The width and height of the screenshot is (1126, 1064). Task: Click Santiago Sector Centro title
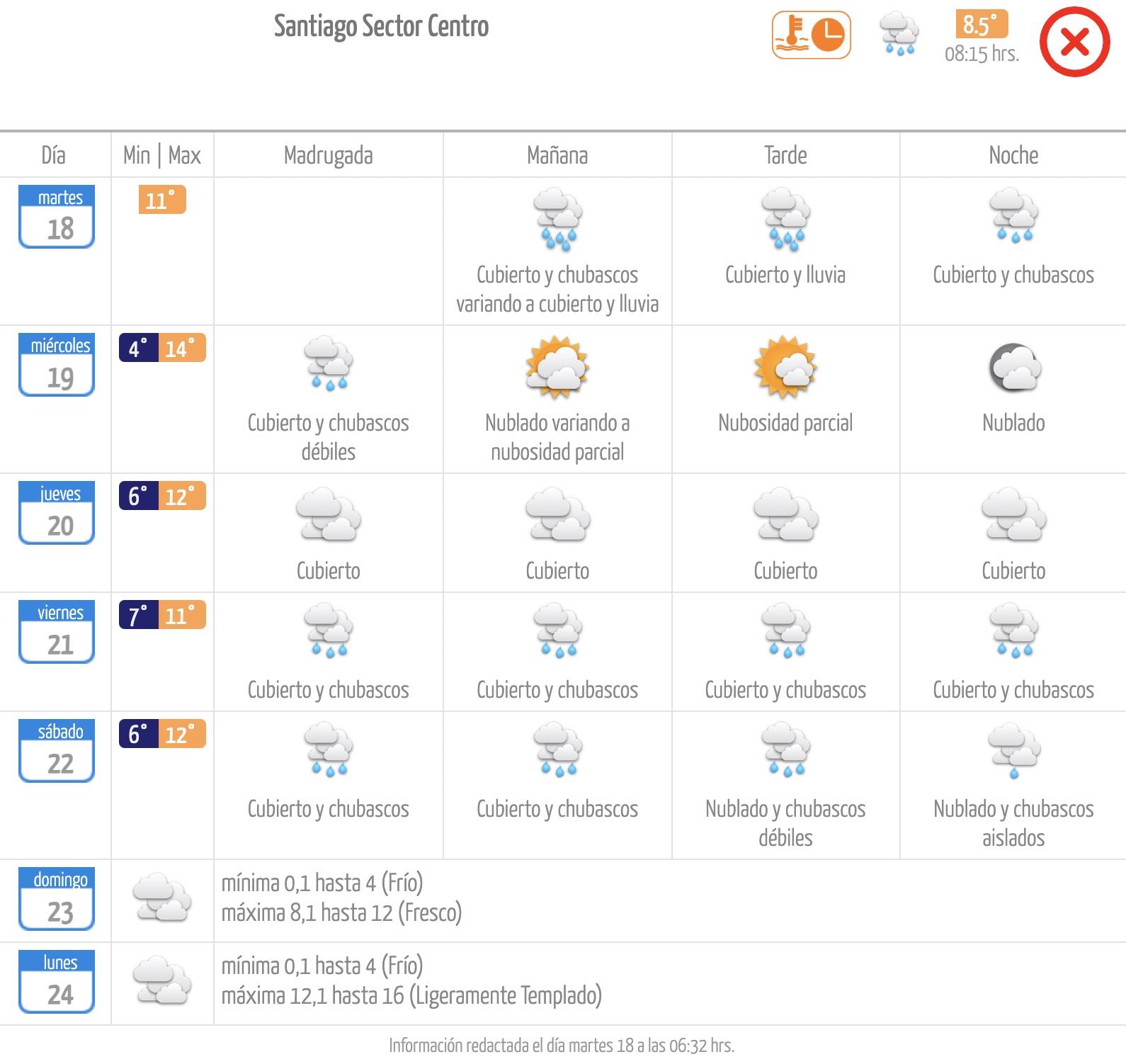coord(381,27)
